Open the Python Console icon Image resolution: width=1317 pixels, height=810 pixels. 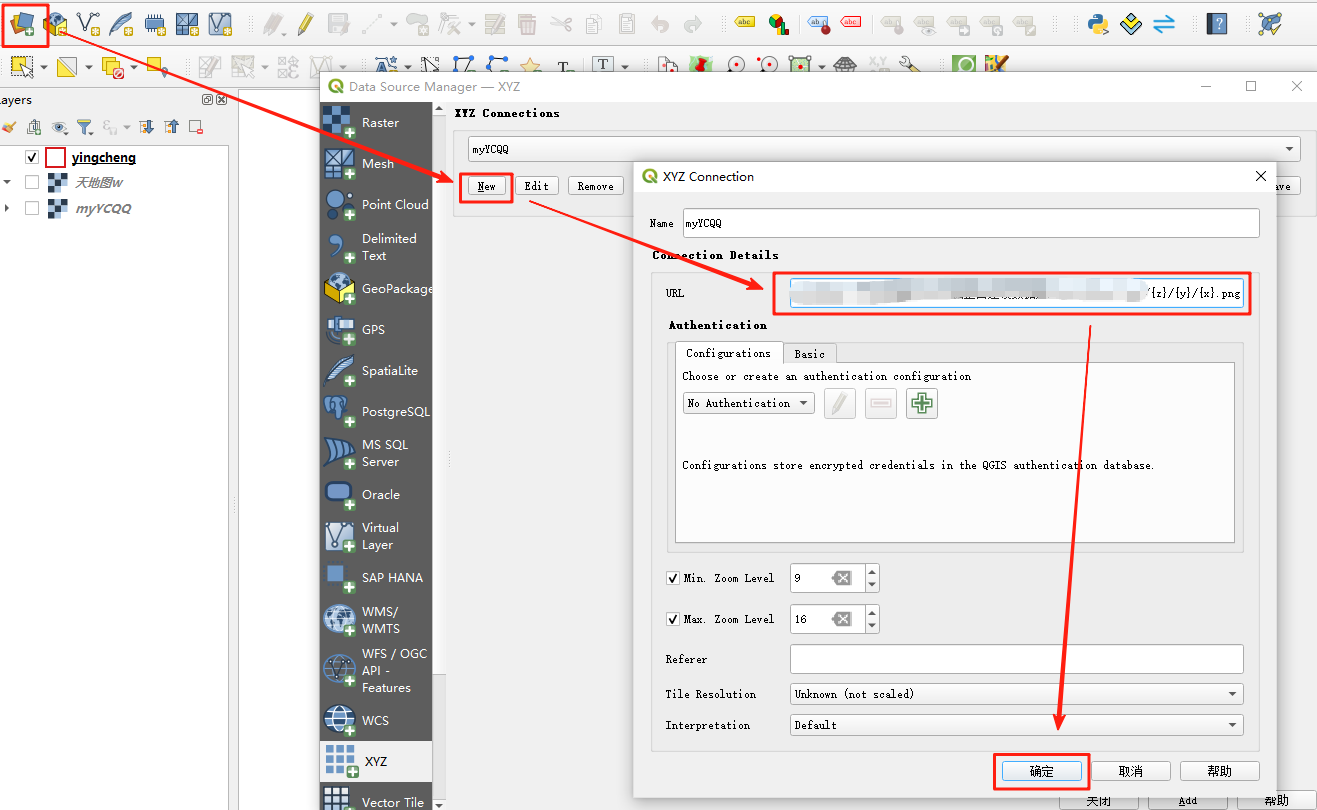coord(1098,23)
